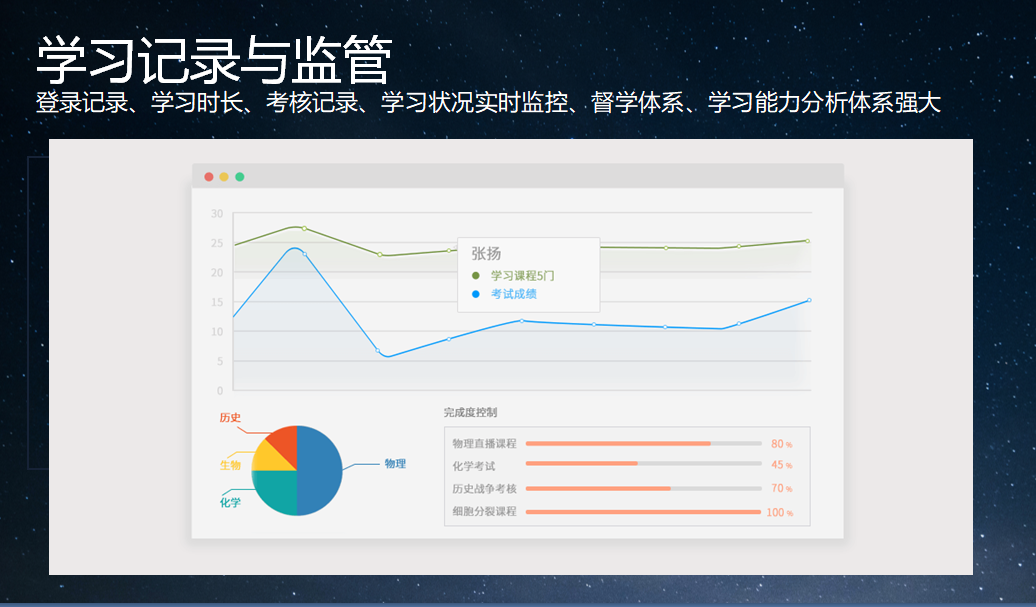Image resolution: width=1036 pixels, height=607 pixels.
Task: Click the yellow window dot
Action: 224,177
